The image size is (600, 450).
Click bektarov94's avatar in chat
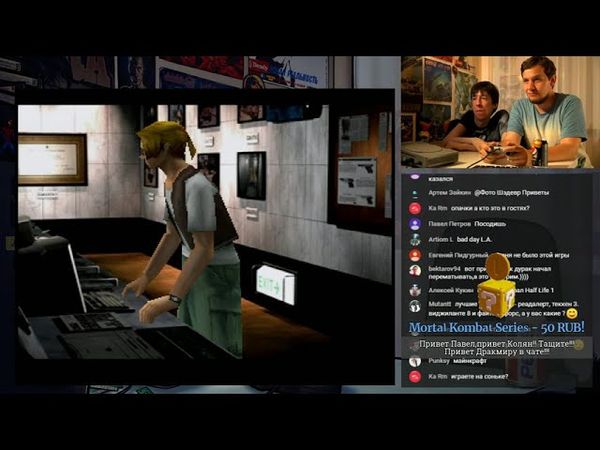point(415,271)
